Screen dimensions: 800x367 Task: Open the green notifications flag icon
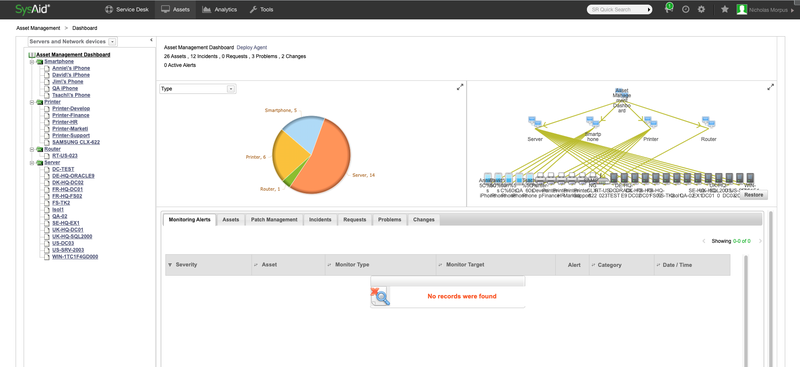click(669, 8)
